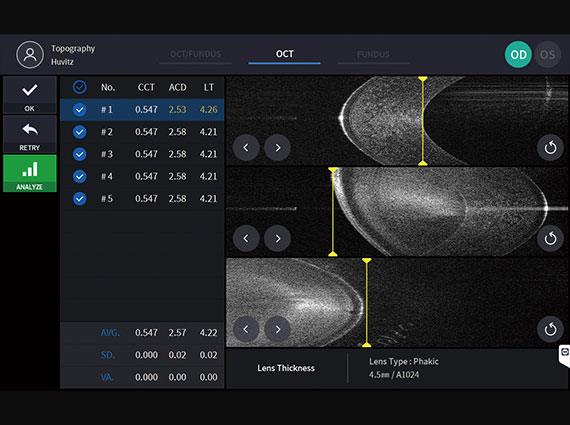Confirm results with the OK checkmark button
Screen dimensions: 570x425
tap(30, 95)
